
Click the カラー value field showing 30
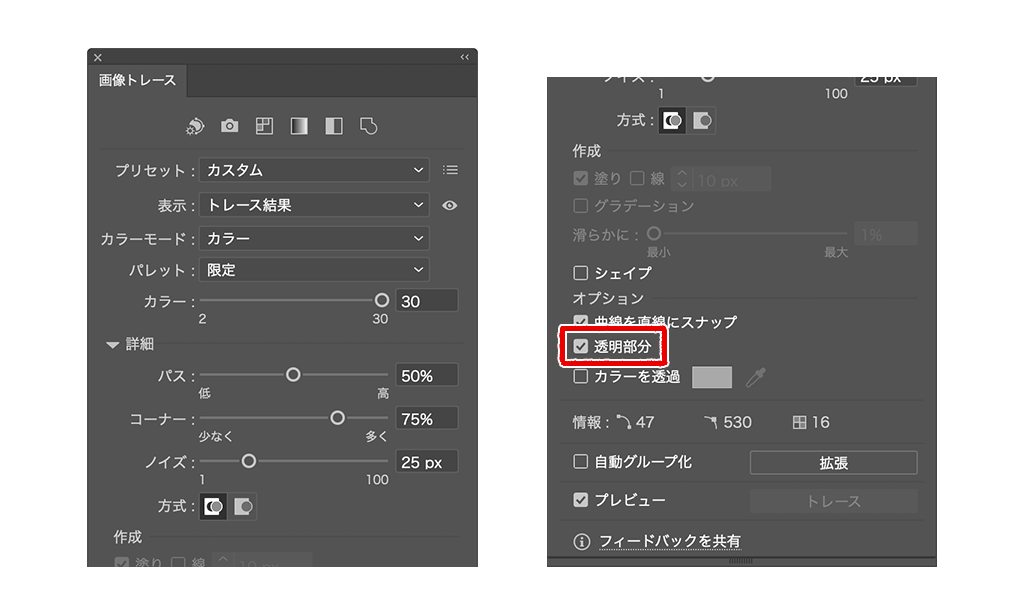tap(426, 301)
